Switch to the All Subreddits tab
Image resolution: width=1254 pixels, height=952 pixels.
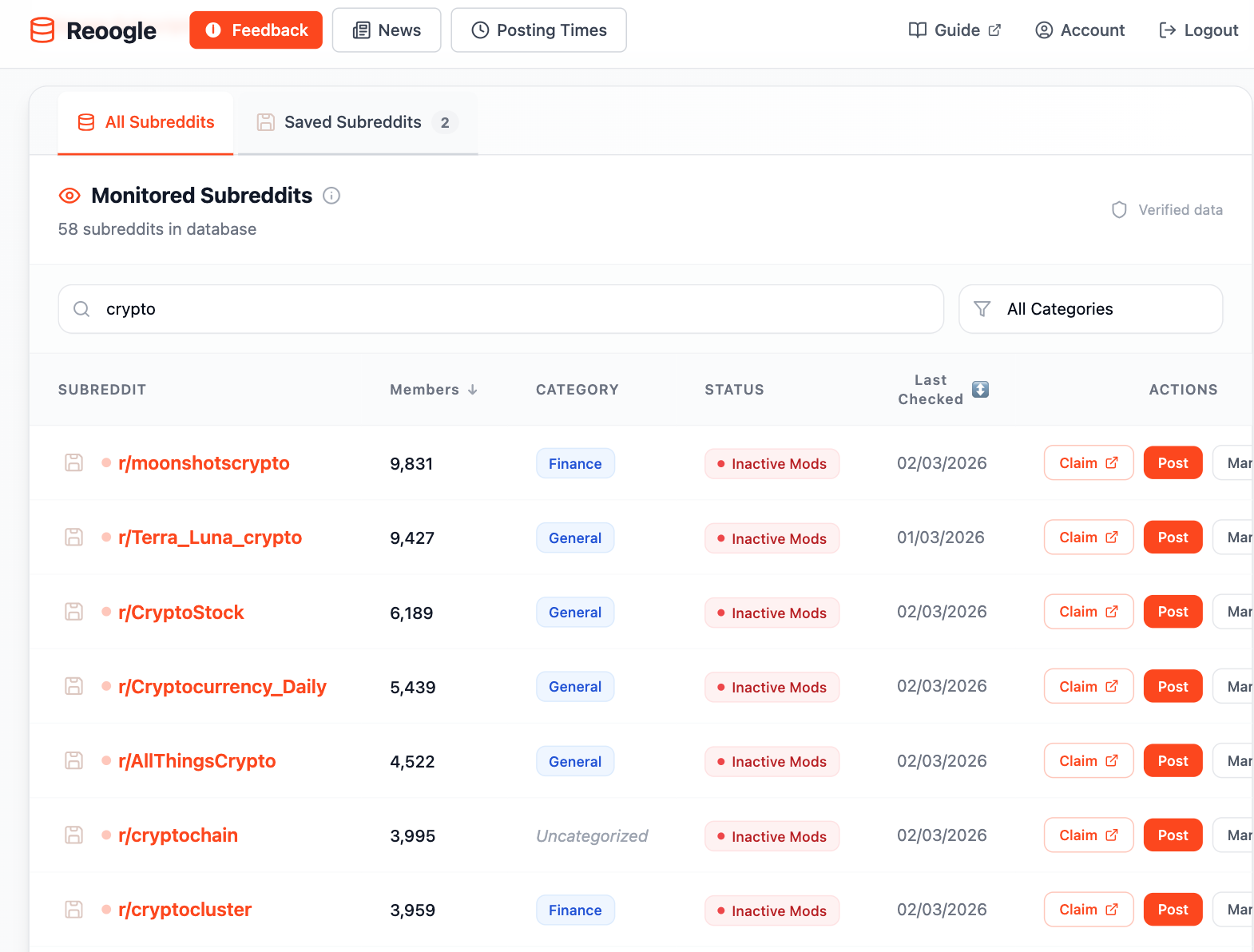(x=145, y=122)
